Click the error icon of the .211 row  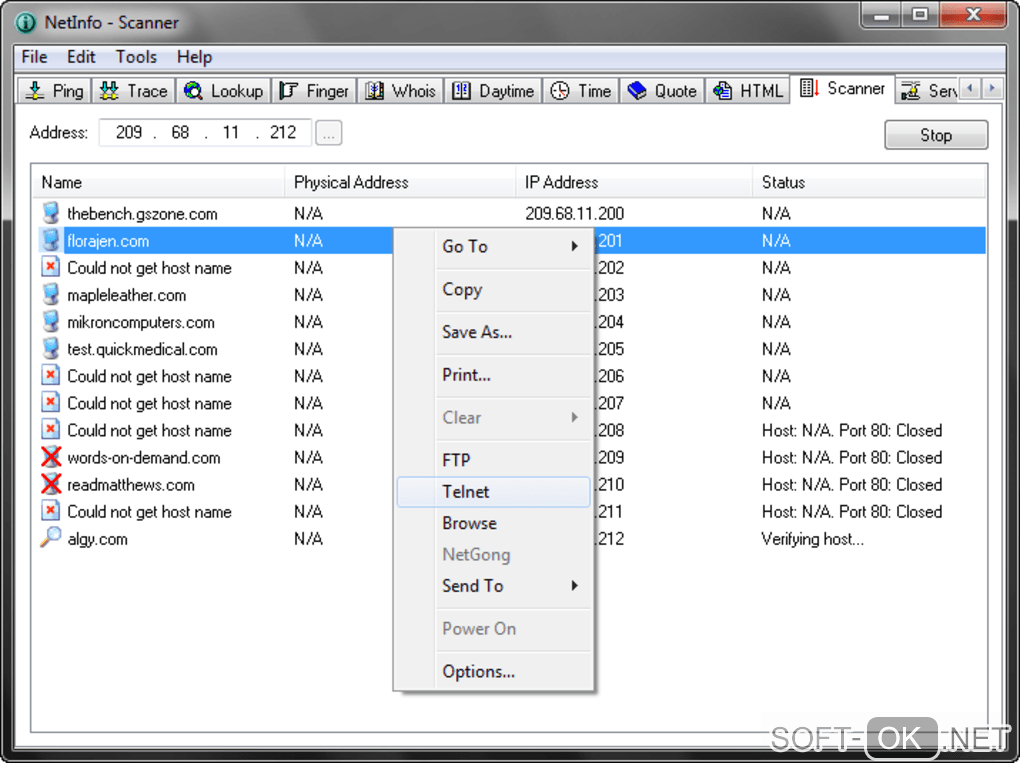point(51,511)
